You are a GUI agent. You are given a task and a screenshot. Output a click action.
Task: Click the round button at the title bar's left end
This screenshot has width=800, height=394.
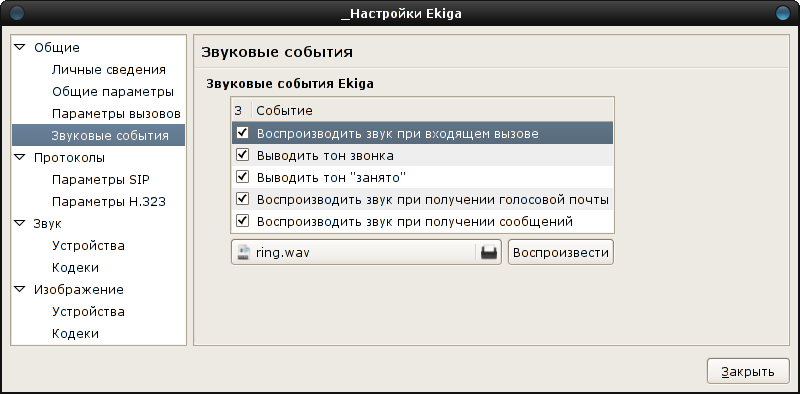point(16,13)
